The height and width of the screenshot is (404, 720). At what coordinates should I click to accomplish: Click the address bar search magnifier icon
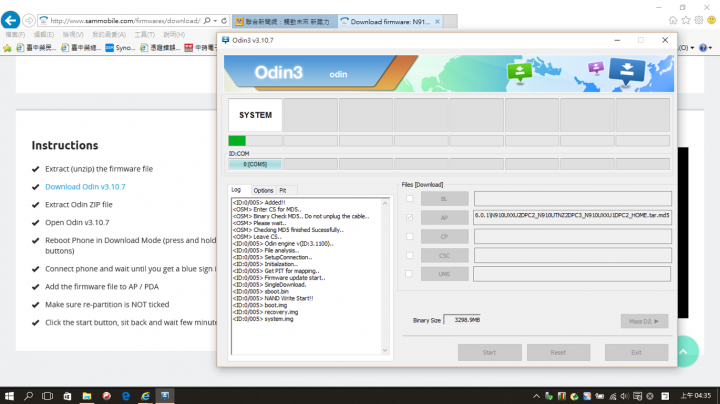[207, 21]
